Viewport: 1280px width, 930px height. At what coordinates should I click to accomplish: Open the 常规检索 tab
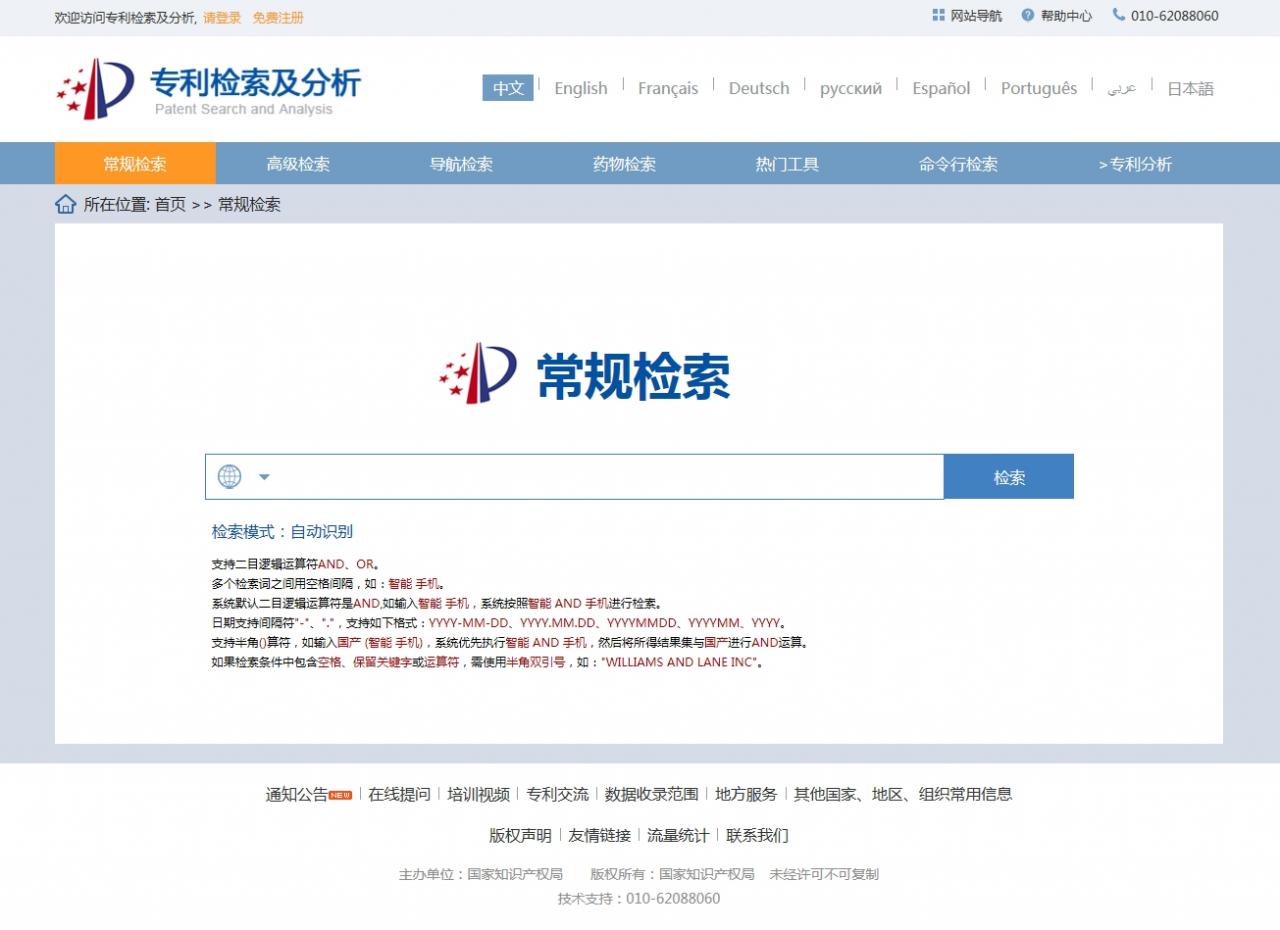(135, 164)
